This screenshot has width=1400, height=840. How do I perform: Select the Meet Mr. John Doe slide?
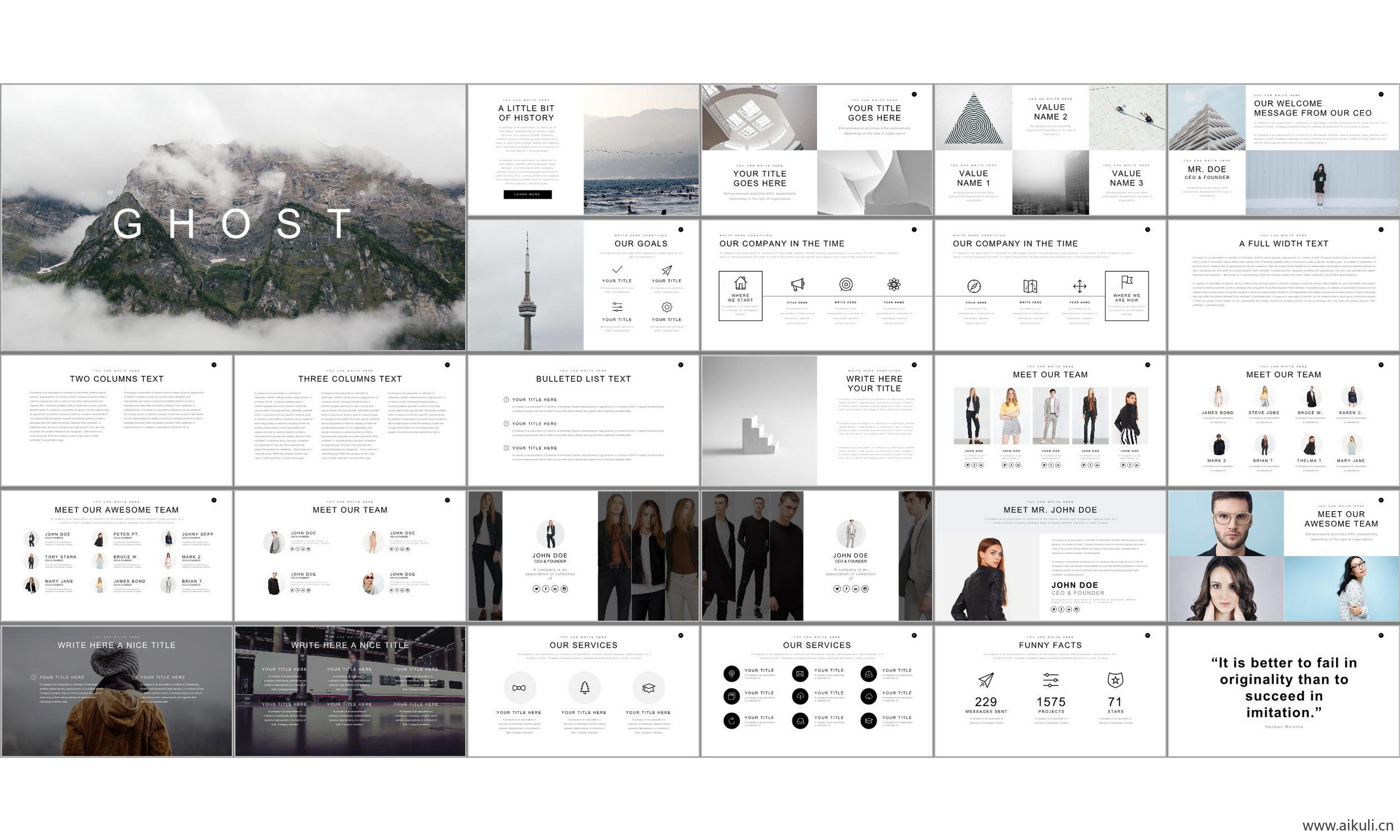(x=1051, y=556)
